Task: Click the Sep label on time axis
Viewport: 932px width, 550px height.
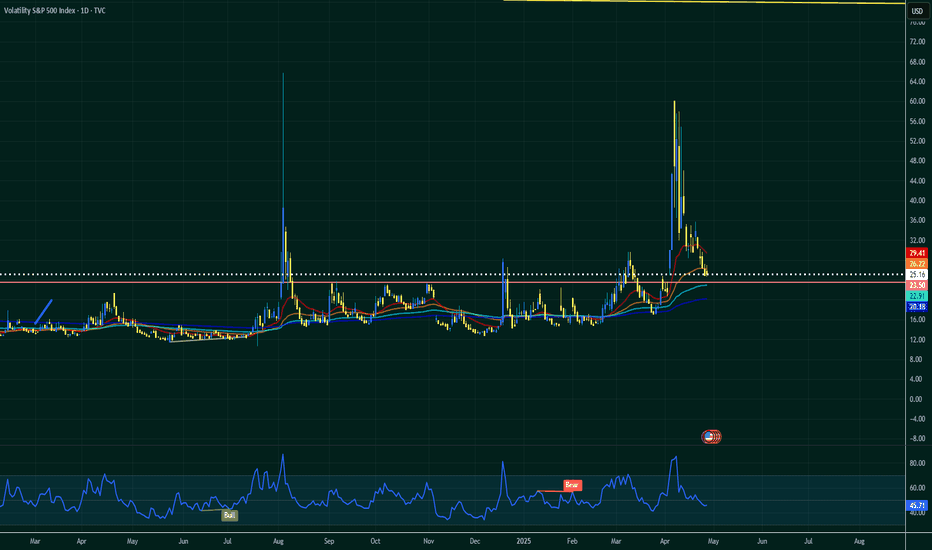Action: pyautogui.click(x=329, y=541)
